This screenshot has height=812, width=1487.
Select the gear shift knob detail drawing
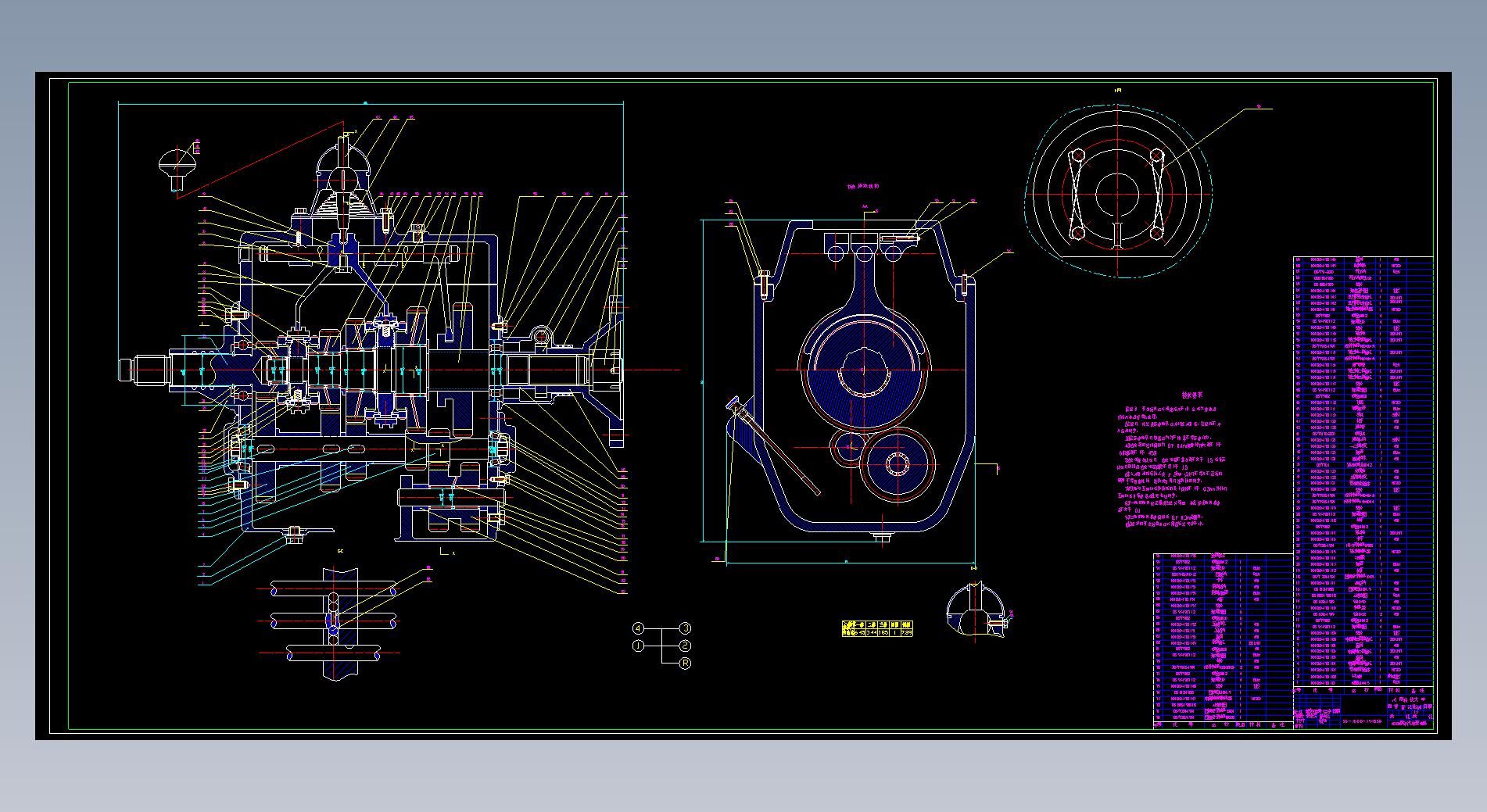[x=177, y=168]
